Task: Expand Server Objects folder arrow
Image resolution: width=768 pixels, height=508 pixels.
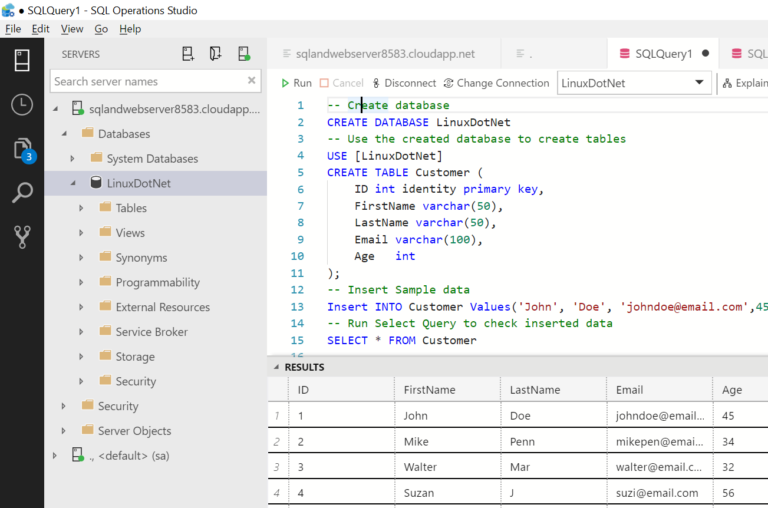Action: pyautogui.click(x=63, y=431)
